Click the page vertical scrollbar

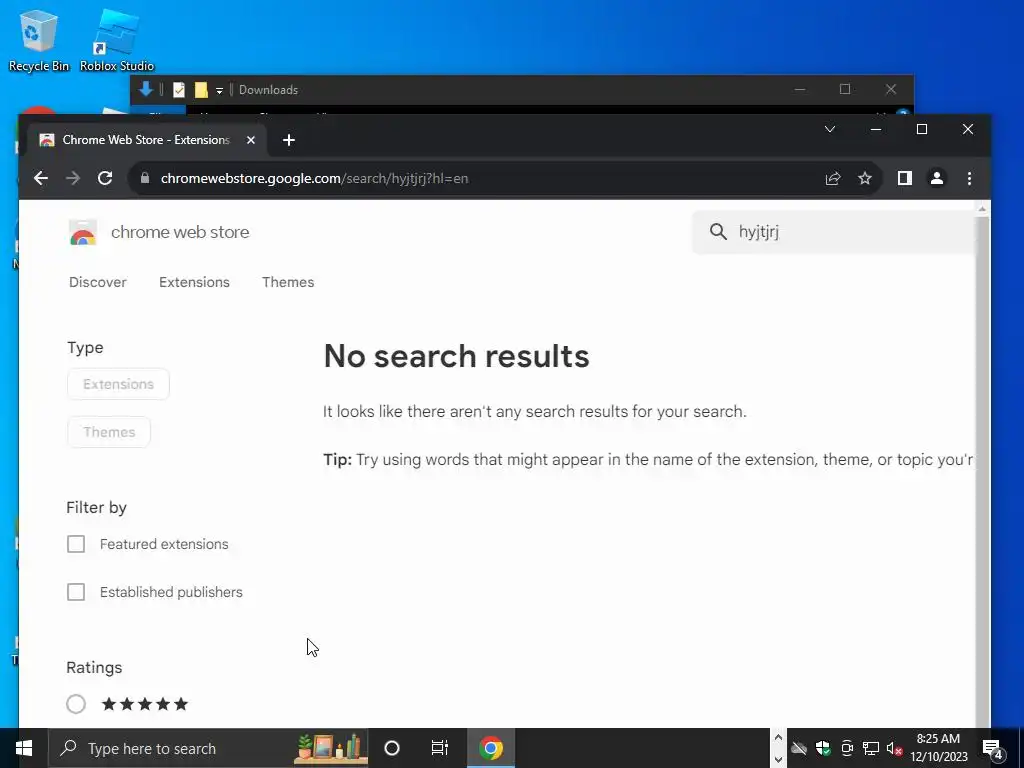tap(982, 470)
